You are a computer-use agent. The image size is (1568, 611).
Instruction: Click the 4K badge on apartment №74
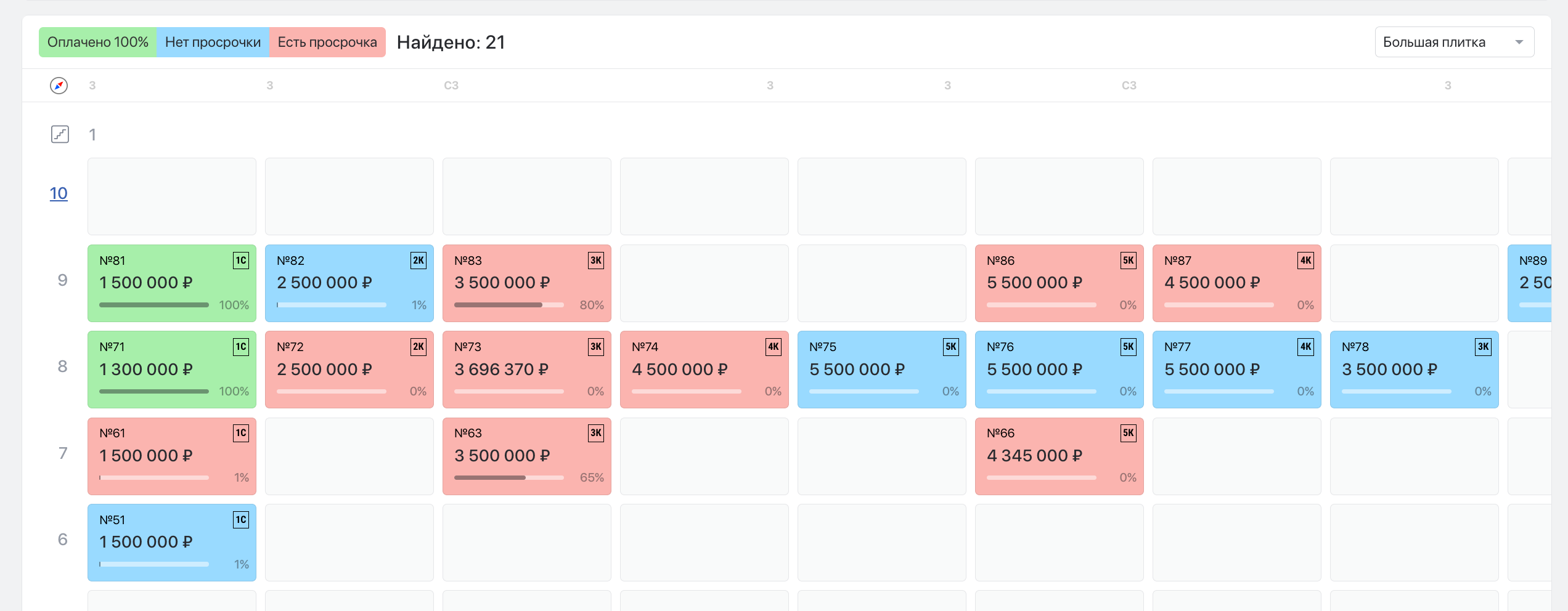tap(774, 347)
